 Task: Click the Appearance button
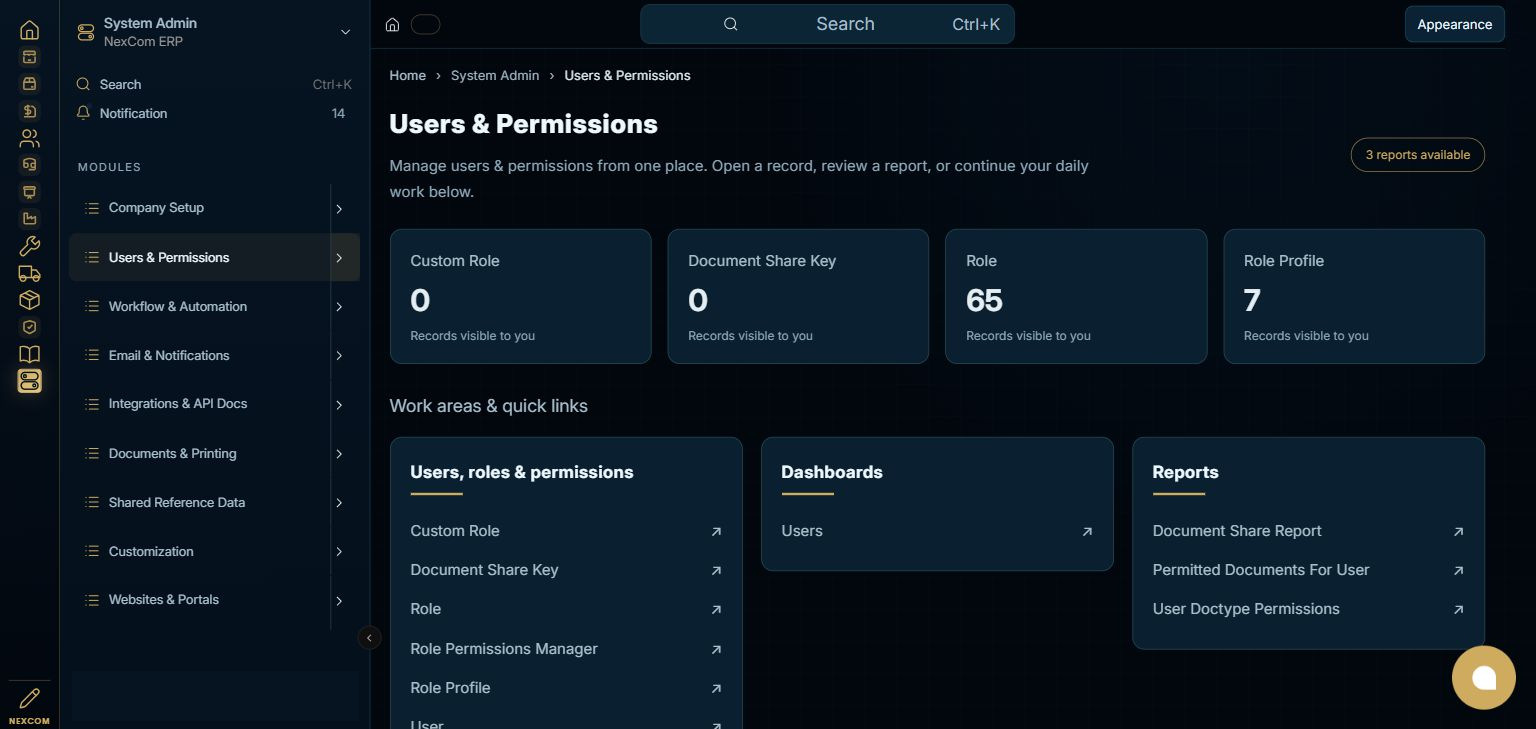point(1454,24)
